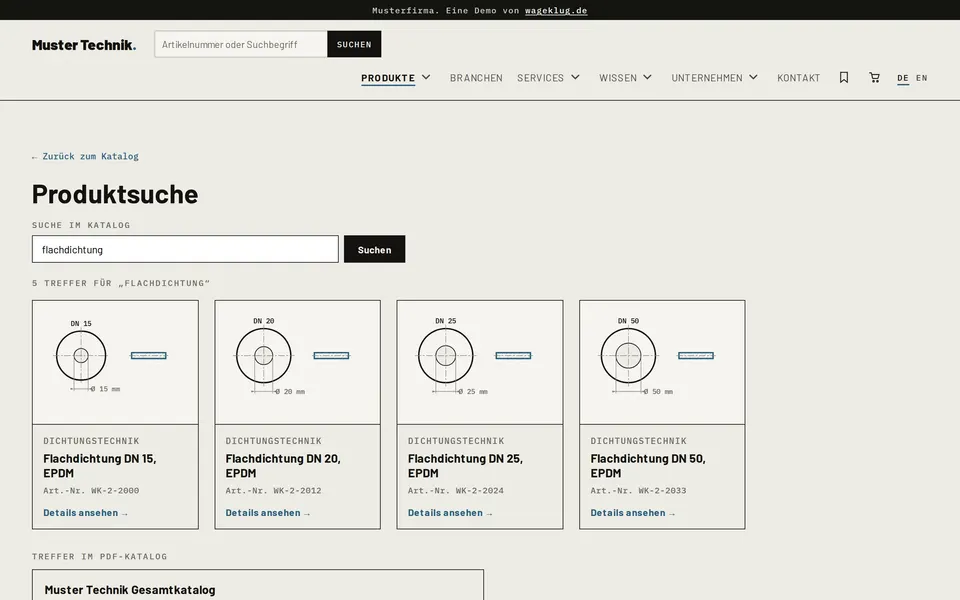Viewport: 960px width, 600px height.
Task: View details for Flachdichtung DN 25
Action: [x=450, y=513]
